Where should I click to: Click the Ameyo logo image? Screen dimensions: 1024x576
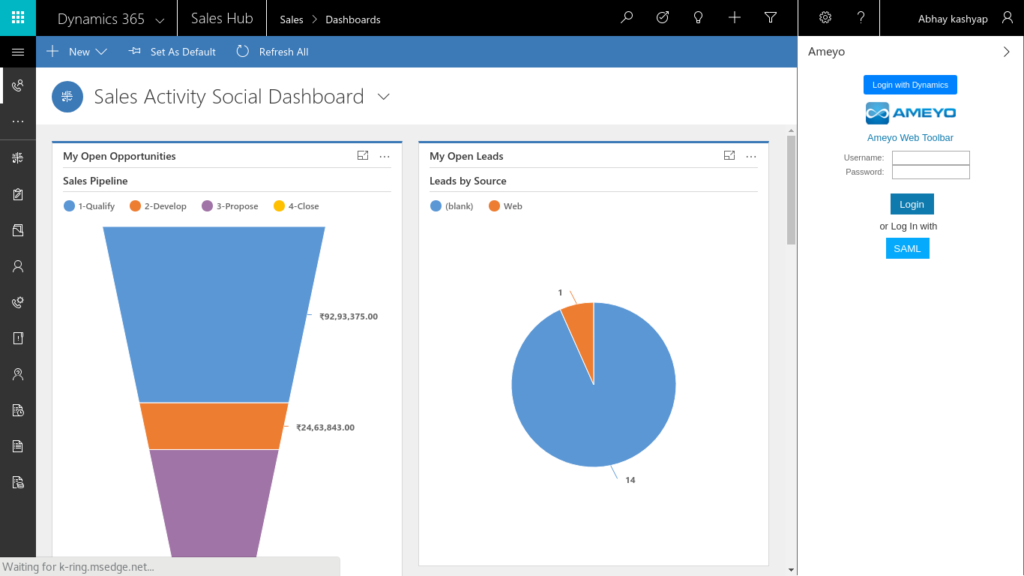coord(910,113)
